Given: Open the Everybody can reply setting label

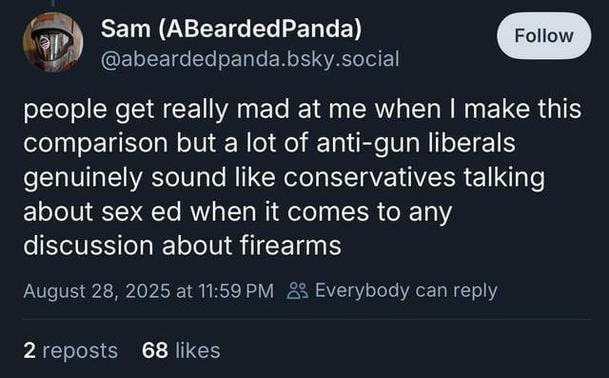Looking at the screenshot, I should coord(406,291).
